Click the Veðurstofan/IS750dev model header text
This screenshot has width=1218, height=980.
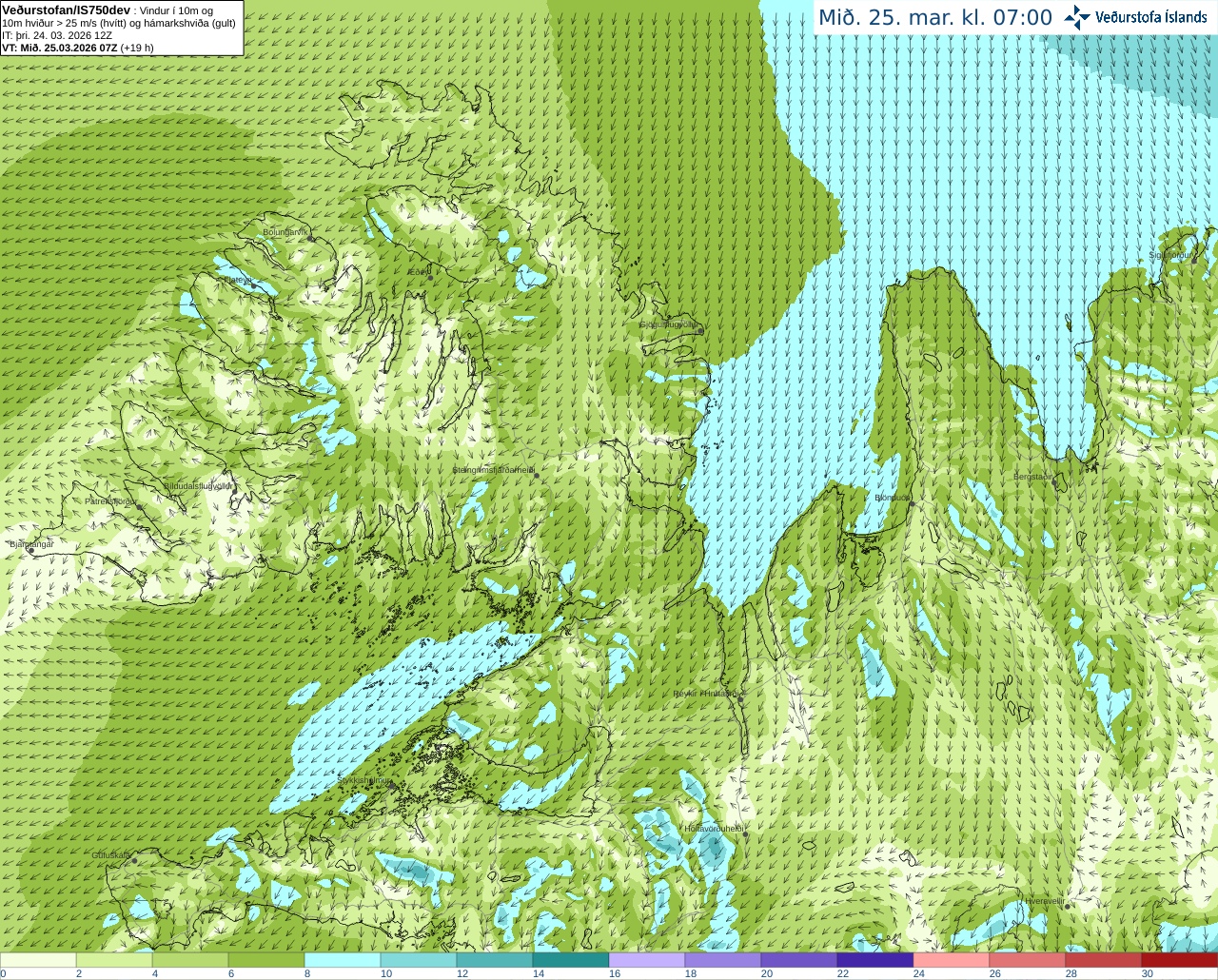point(67,10)
